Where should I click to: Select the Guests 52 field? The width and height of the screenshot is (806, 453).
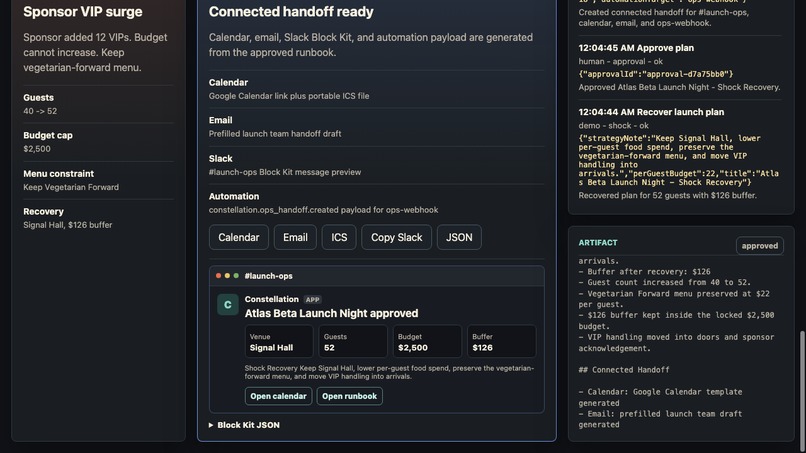353,341
